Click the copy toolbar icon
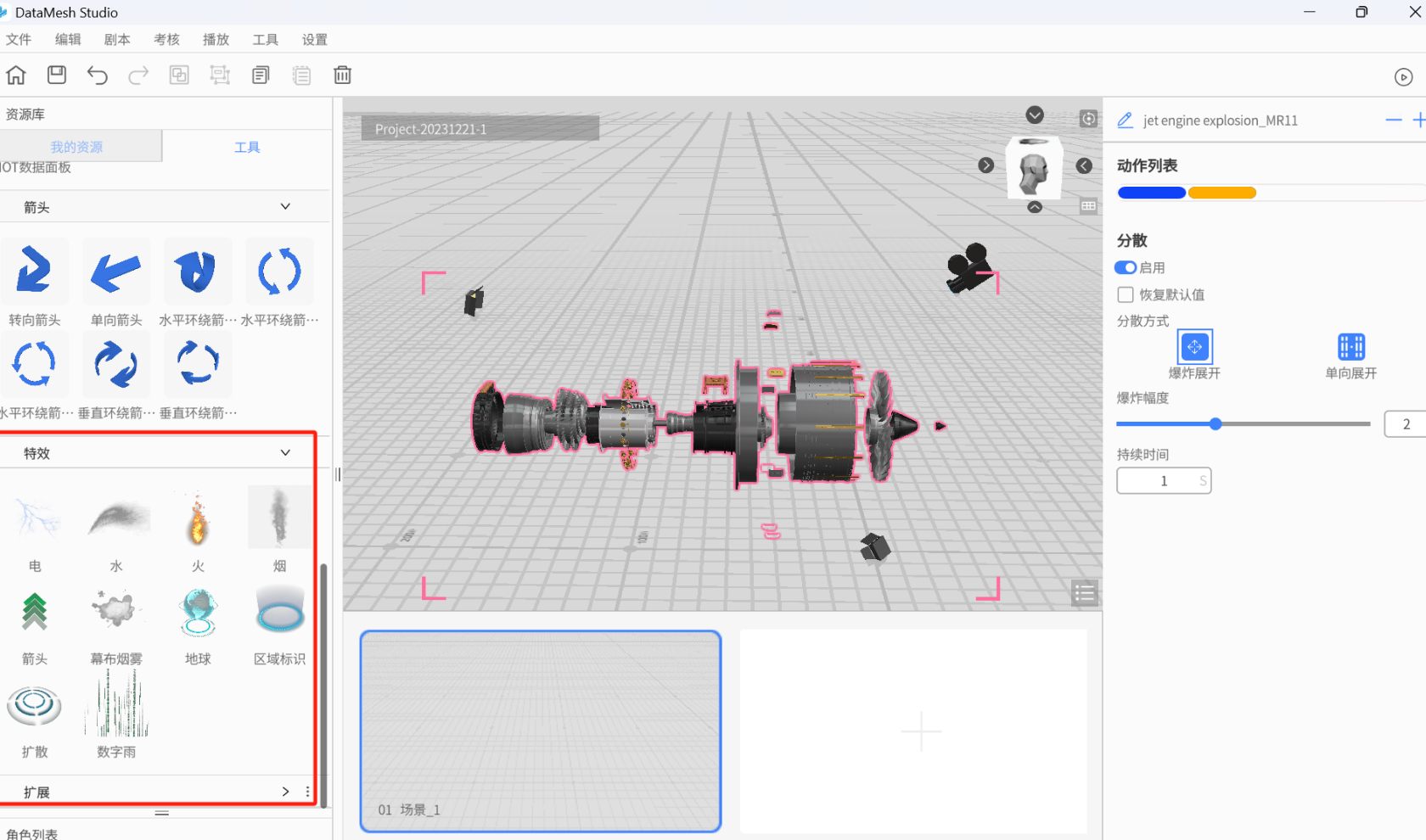 (261, 76)
